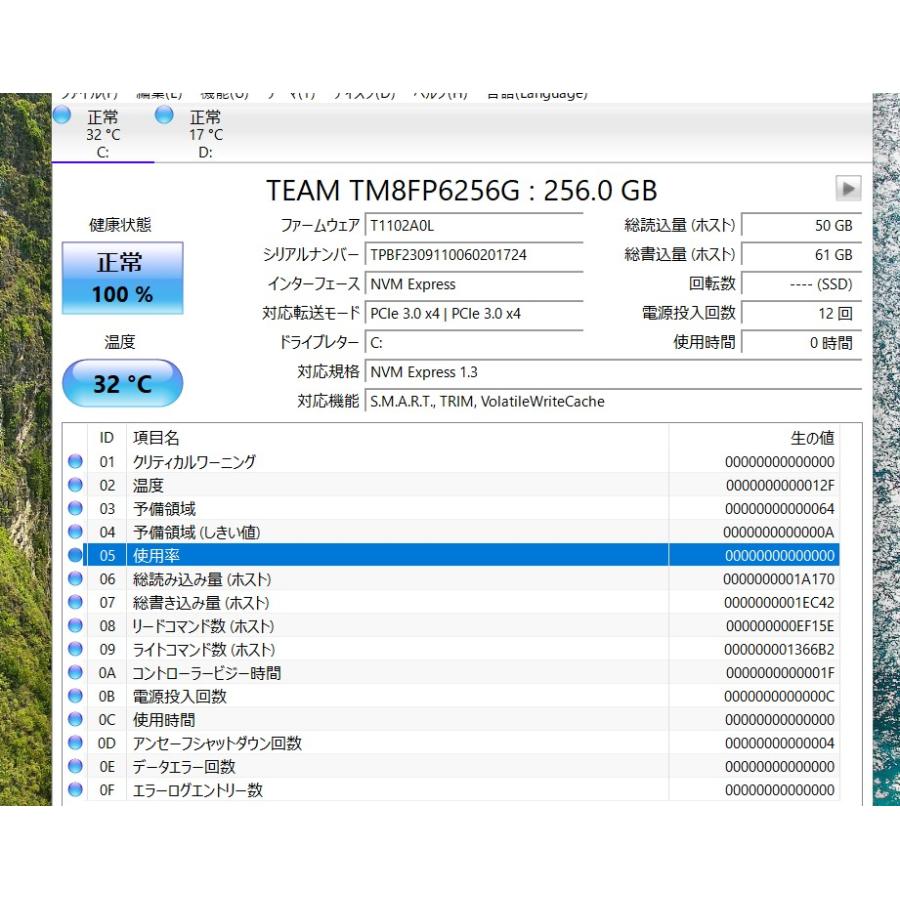Select the 総読み込み量 (ホスト) attribute row
Viewport: 900px width, 900px height.
click(x=451, y=579)
